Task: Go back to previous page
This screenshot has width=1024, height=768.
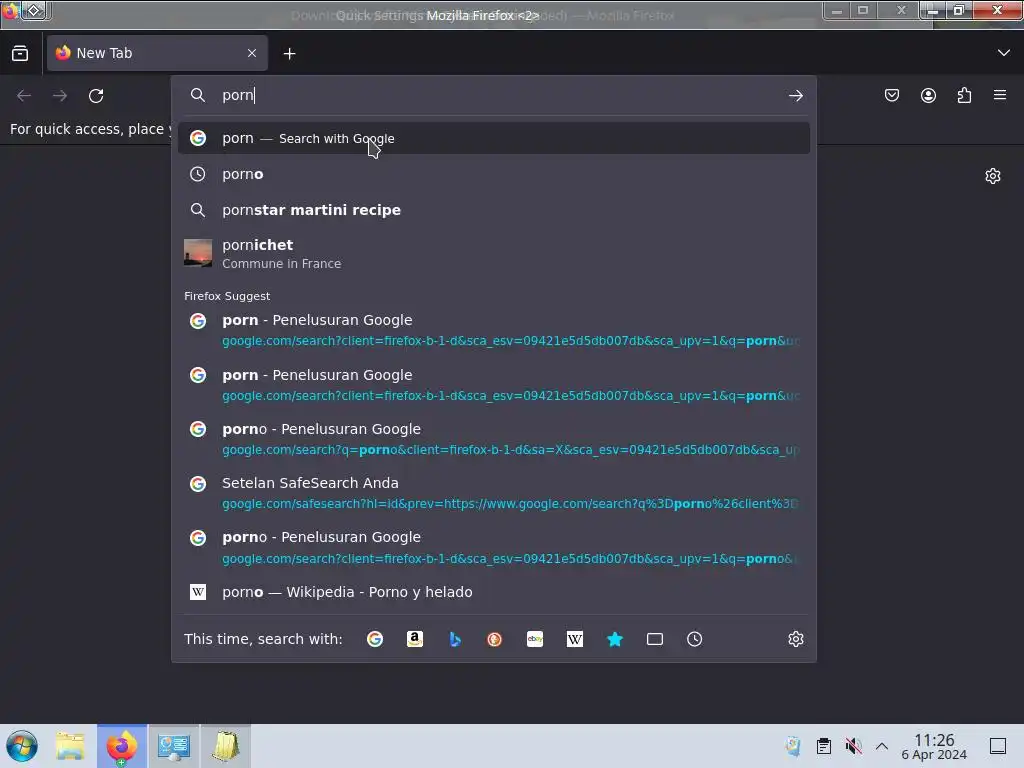Action: [24, 96]
